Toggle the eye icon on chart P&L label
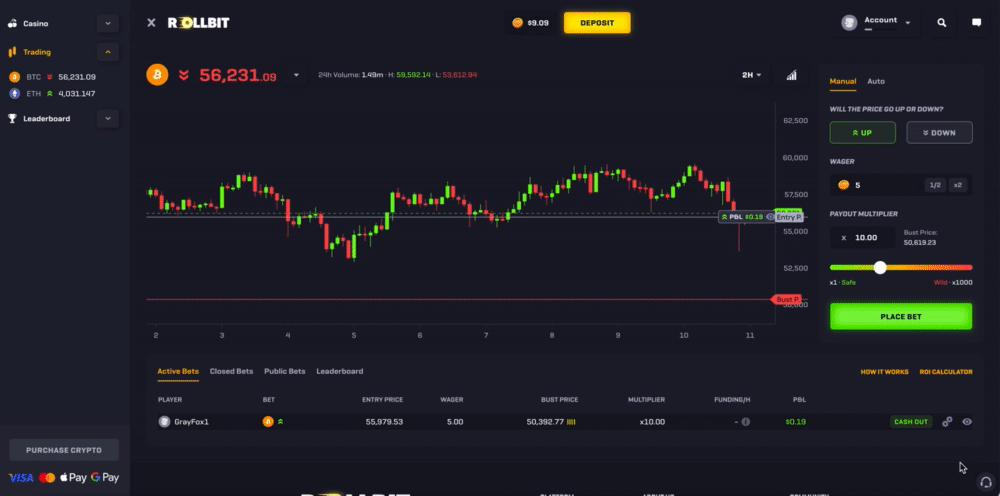The height and width of the screenshot is (496, 1000). pyautogui.click(x=770, y=217)
